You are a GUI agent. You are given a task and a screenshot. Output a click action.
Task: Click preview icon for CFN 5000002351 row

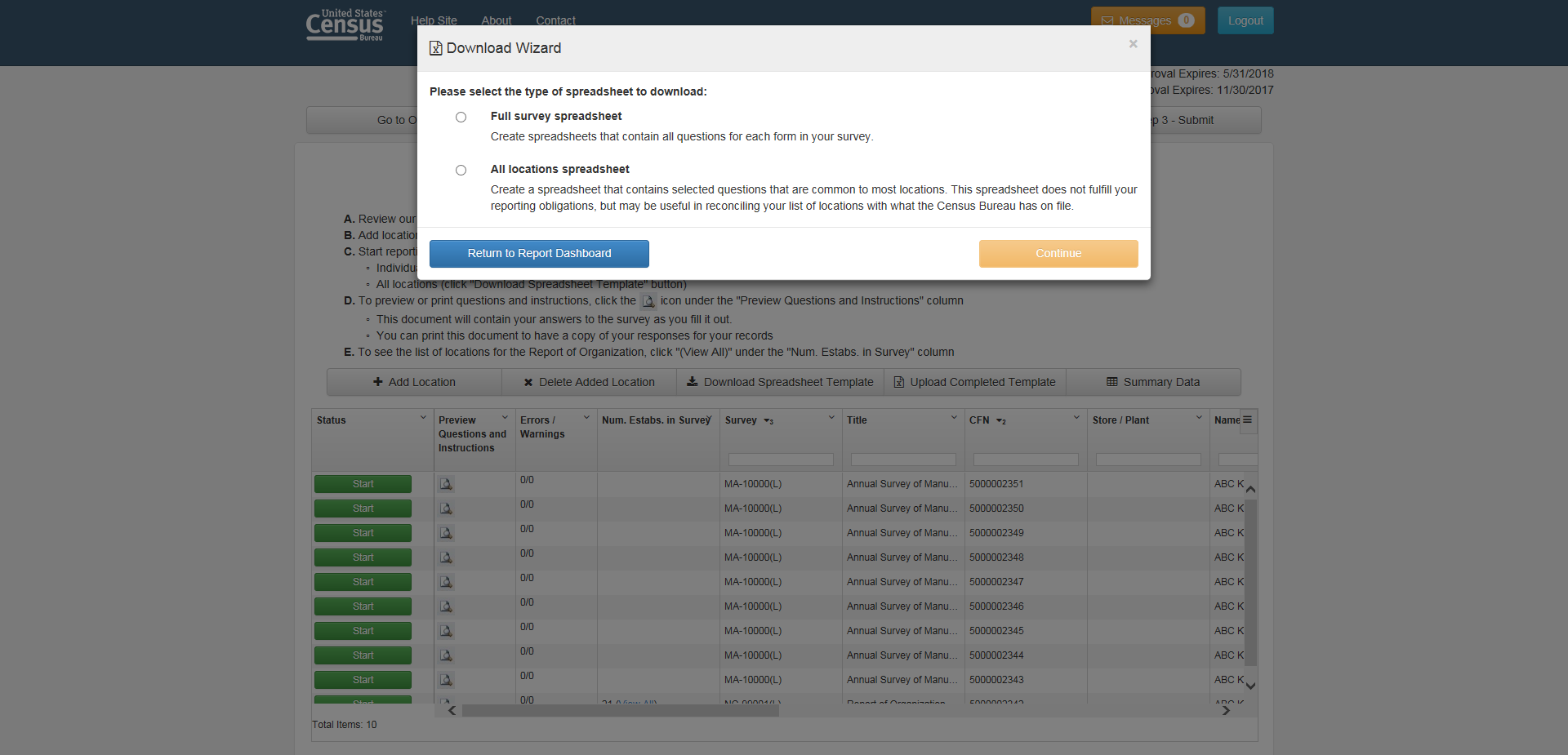pos(446,484)
